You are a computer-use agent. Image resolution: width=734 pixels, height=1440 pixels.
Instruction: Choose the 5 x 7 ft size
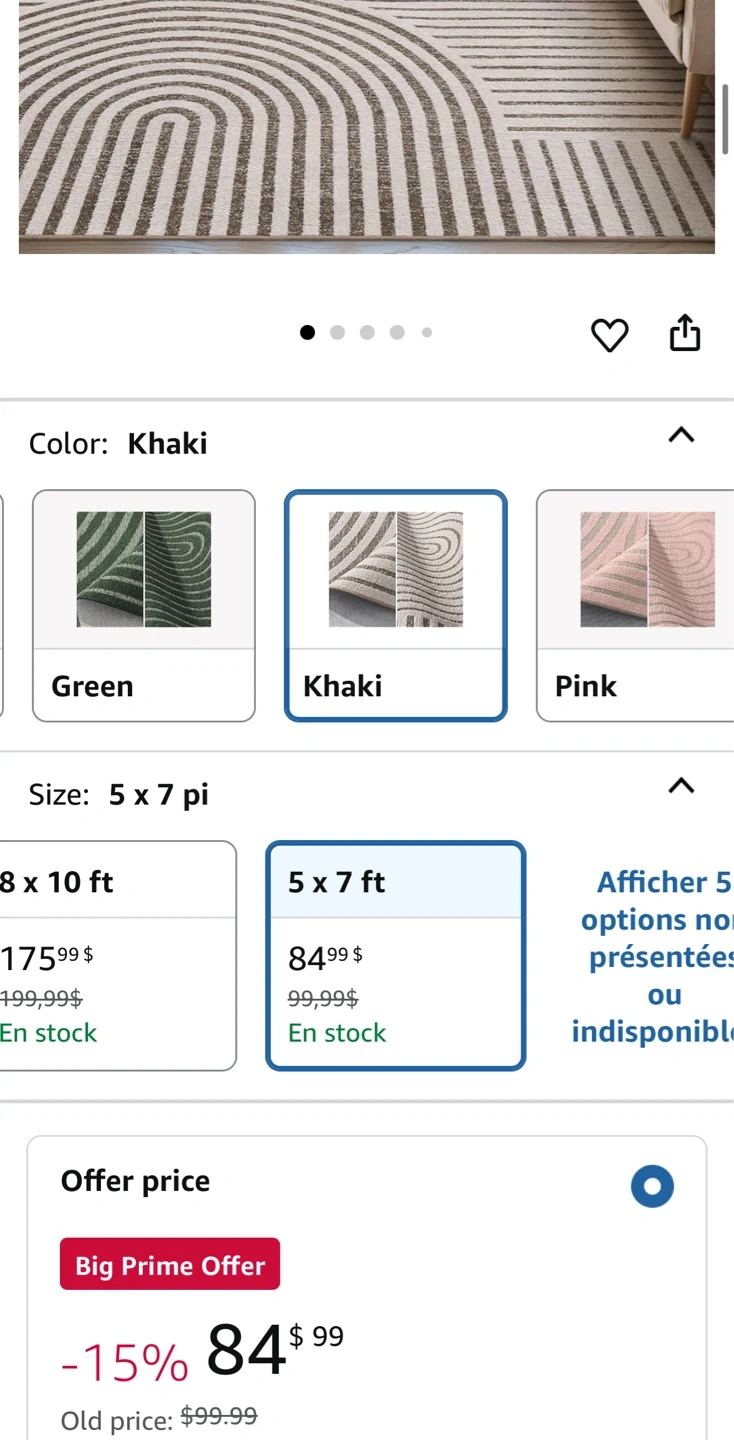click(395, 955)
